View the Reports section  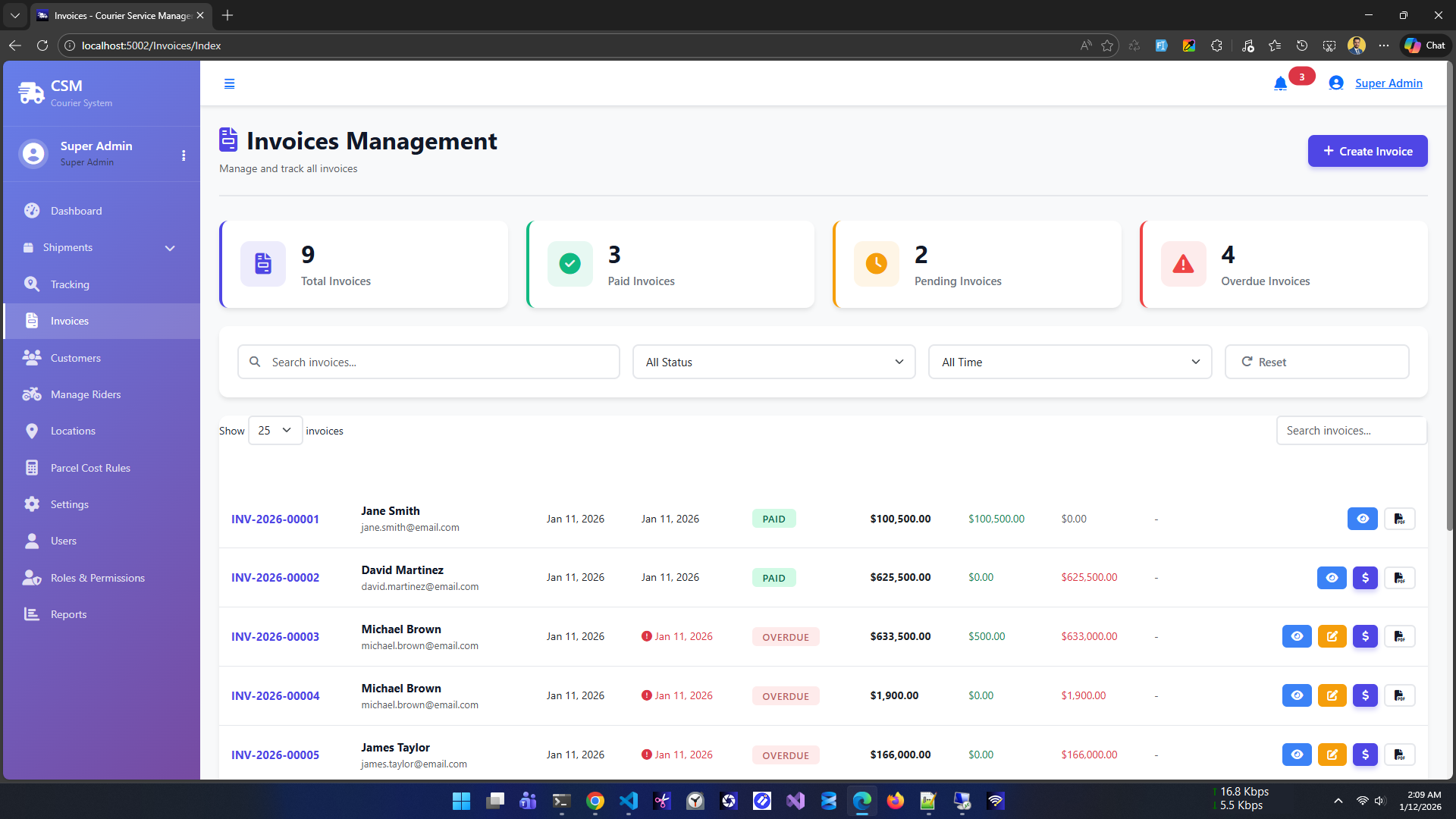(69, 613)
